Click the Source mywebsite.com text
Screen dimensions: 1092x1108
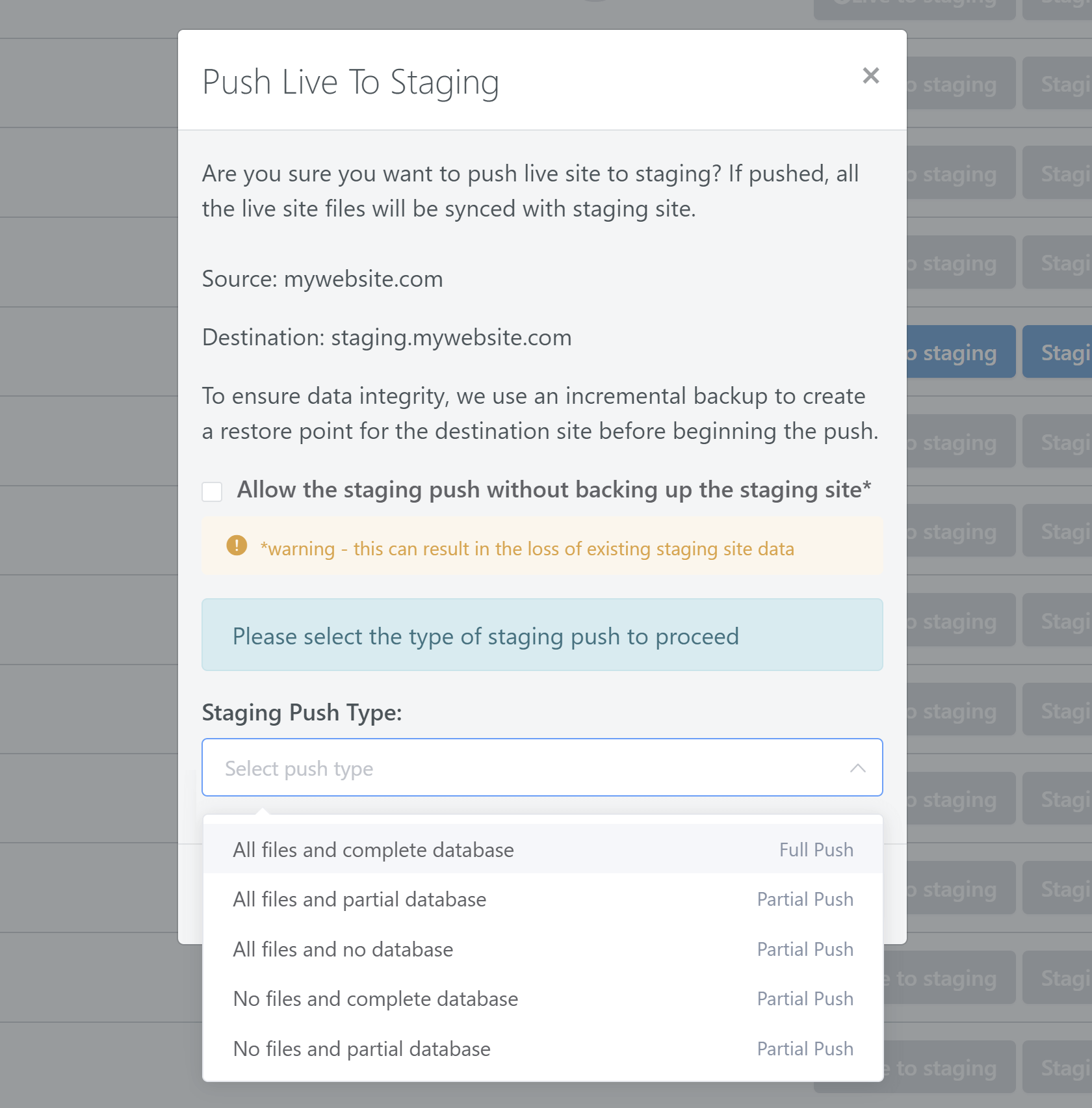[323, 279]
